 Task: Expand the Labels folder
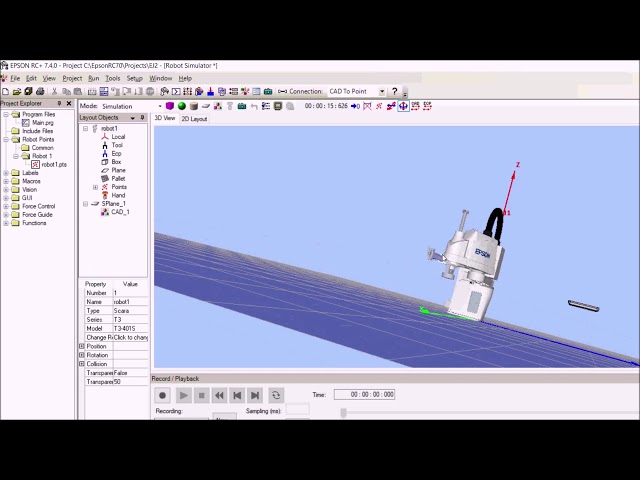pyautogui.click(x=6, y=173)
